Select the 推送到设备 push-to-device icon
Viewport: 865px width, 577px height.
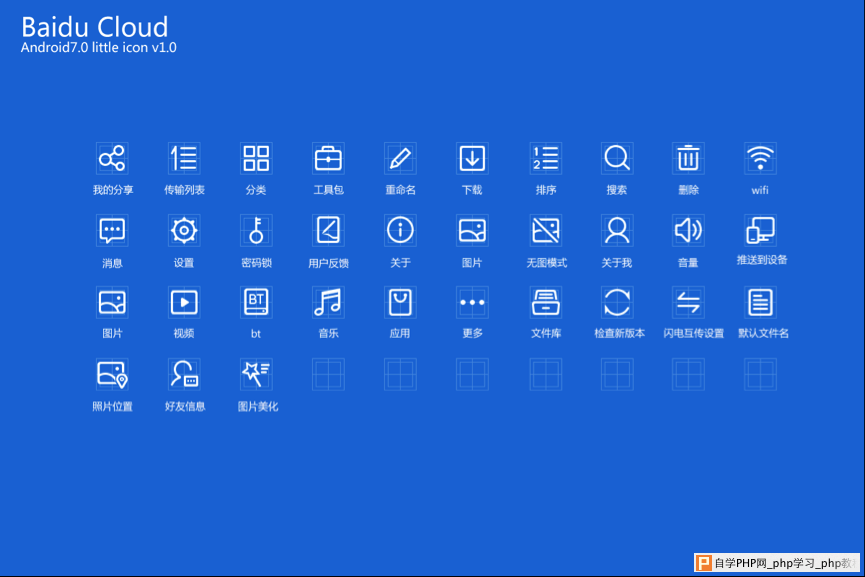tap(760, 231)
